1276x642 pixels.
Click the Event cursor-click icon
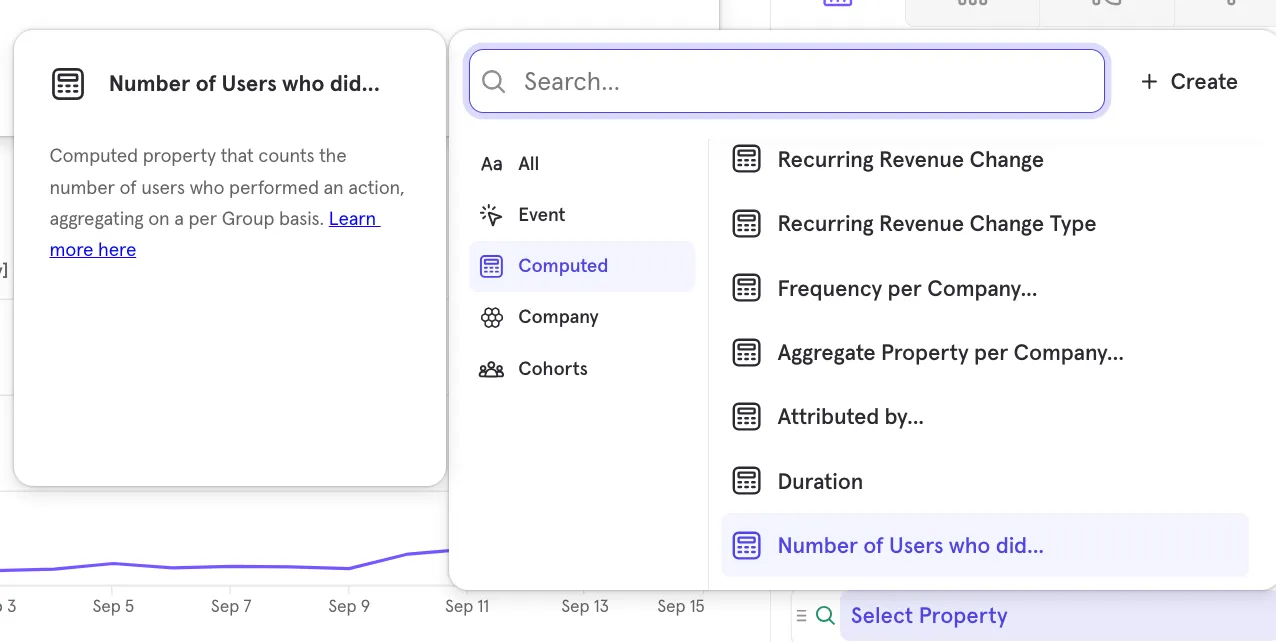[491, 215]
